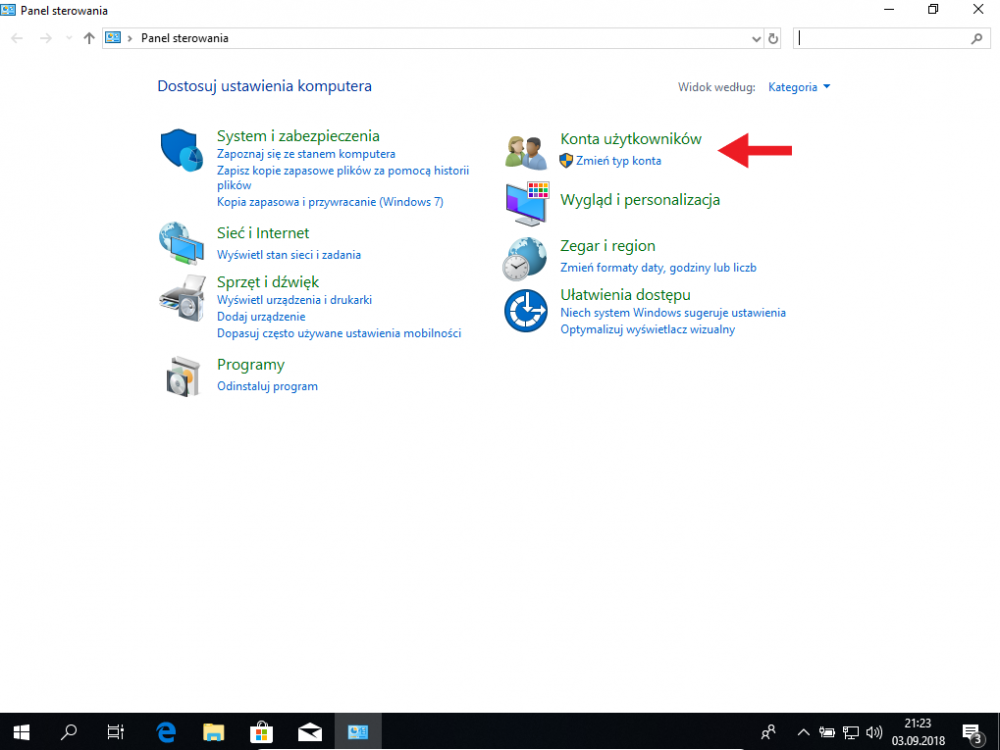Click the breadcrumb chevron before Panel sterowania

130,38
